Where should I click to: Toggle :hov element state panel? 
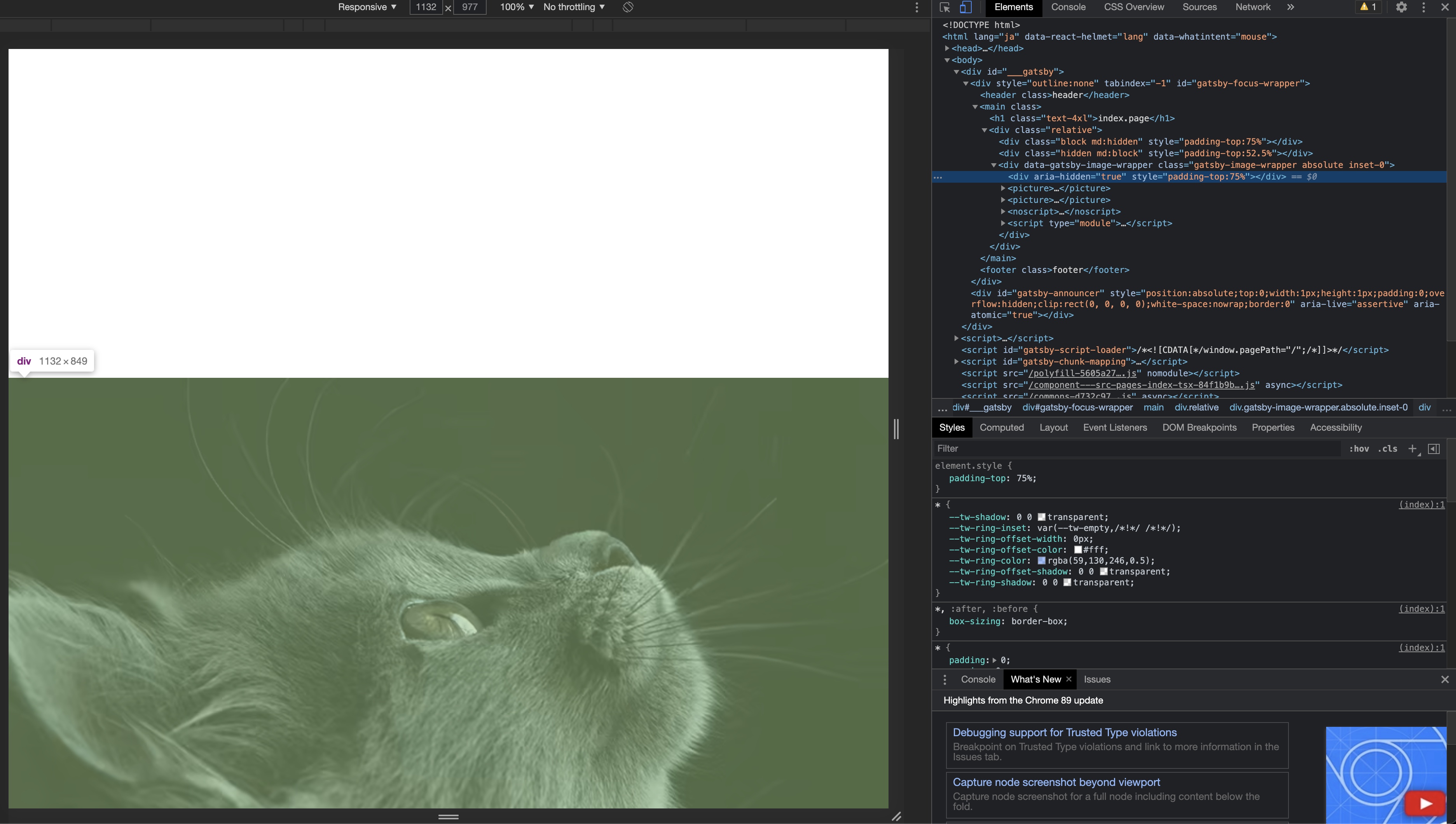1359,449
